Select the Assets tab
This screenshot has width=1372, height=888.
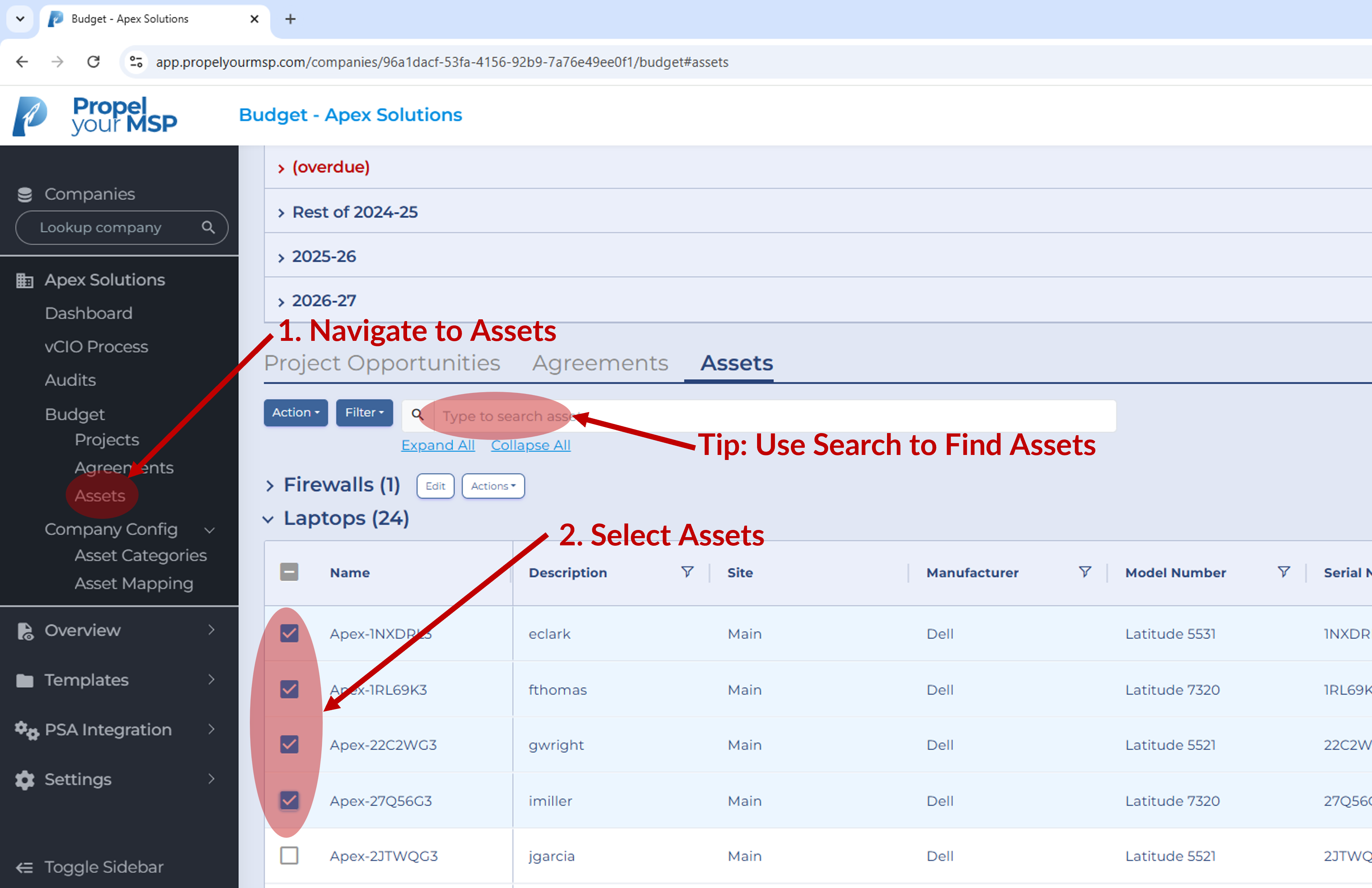[736, 363]
